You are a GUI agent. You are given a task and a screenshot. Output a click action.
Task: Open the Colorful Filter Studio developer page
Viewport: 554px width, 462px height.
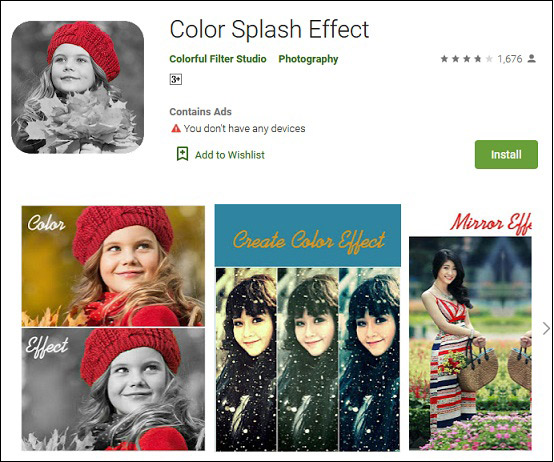coord(218,59)
